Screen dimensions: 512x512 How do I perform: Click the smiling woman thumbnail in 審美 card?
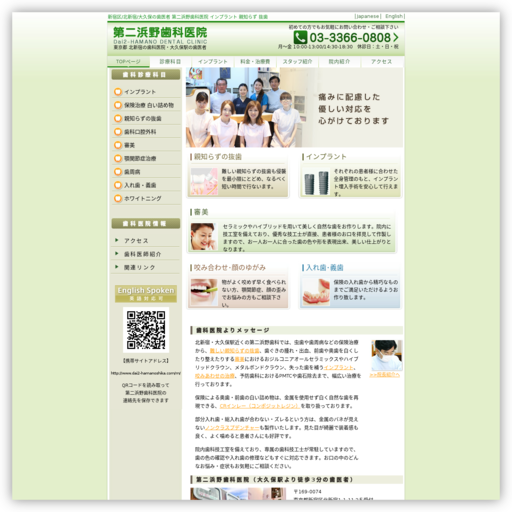tap(204, 237)
